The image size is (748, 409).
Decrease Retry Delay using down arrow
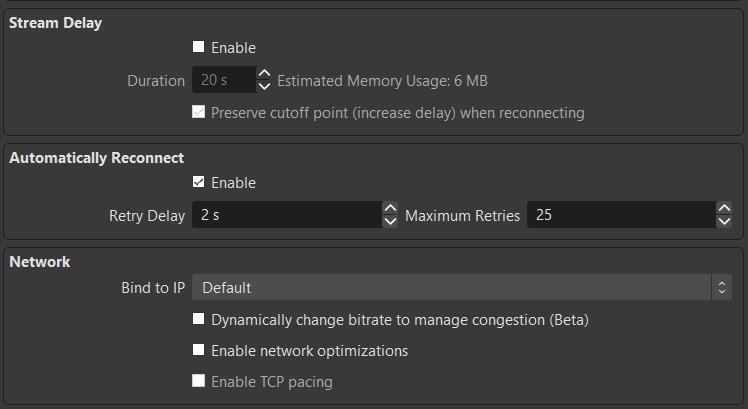click(390, 222)
